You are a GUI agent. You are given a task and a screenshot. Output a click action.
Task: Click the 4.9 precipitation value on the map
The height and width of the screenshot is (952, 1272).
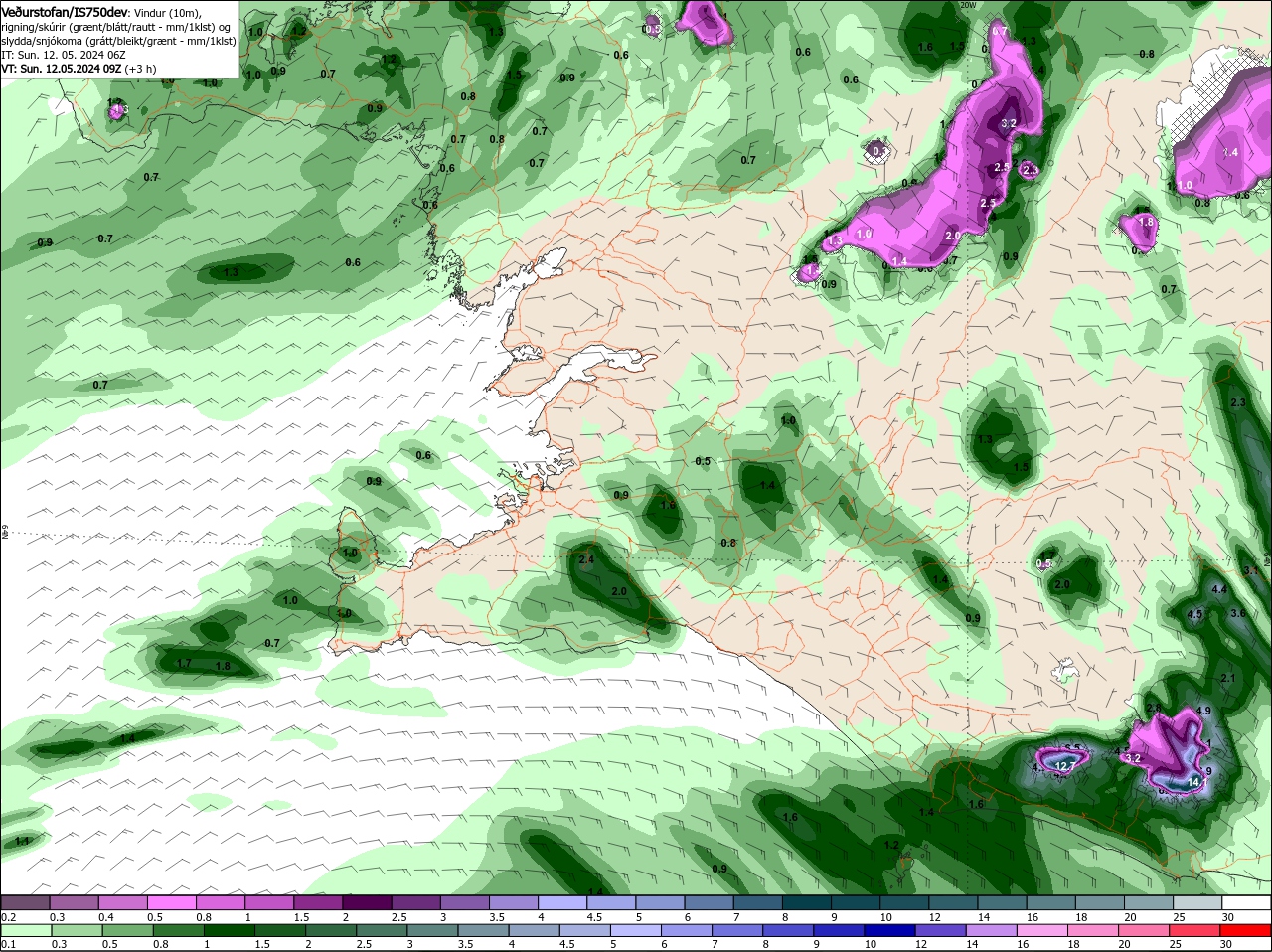click(x=1203, y=711)
